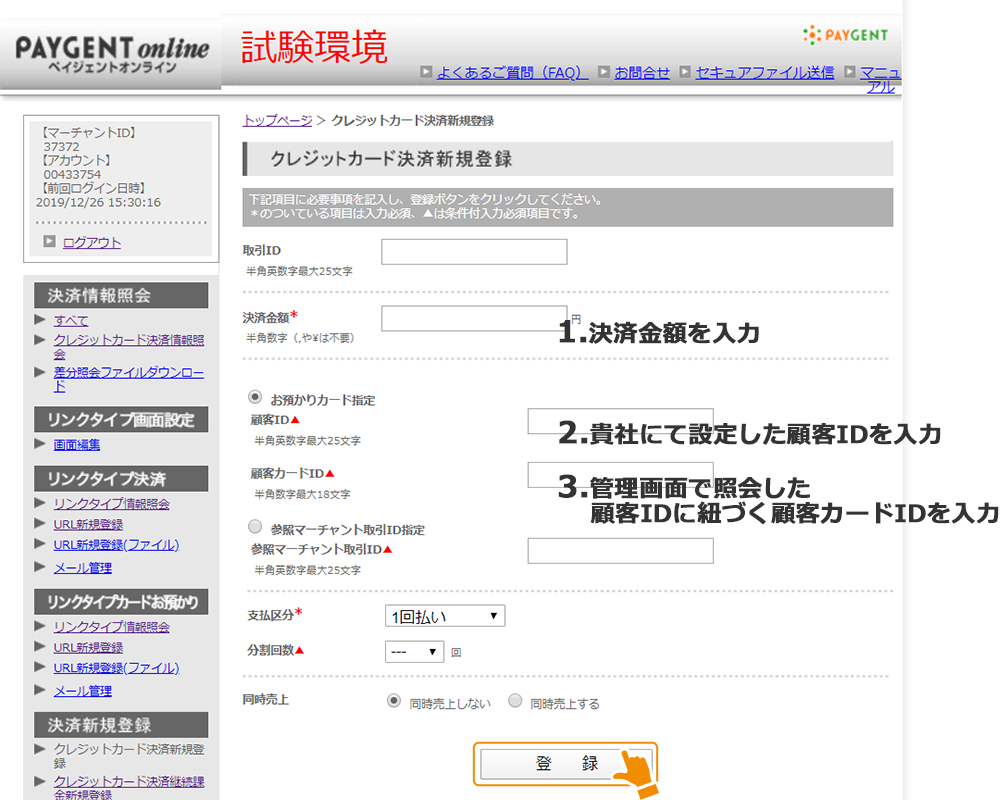Click the arrow icon before セキュアファイル送信
1000x800 pixels.
[685, 71]
